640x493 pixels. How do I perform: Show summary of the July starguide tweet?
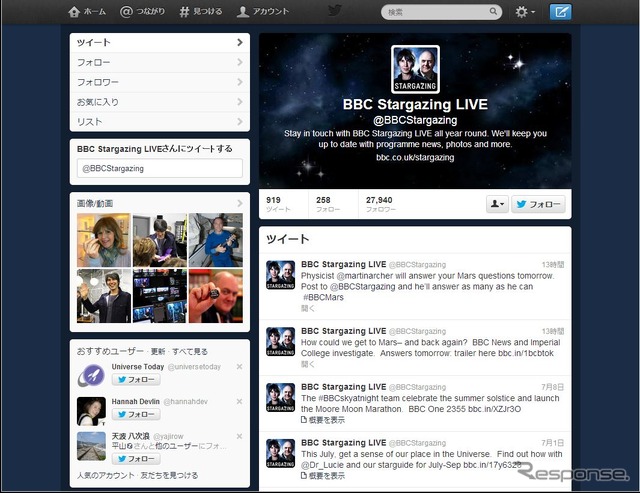click(323, 476)
